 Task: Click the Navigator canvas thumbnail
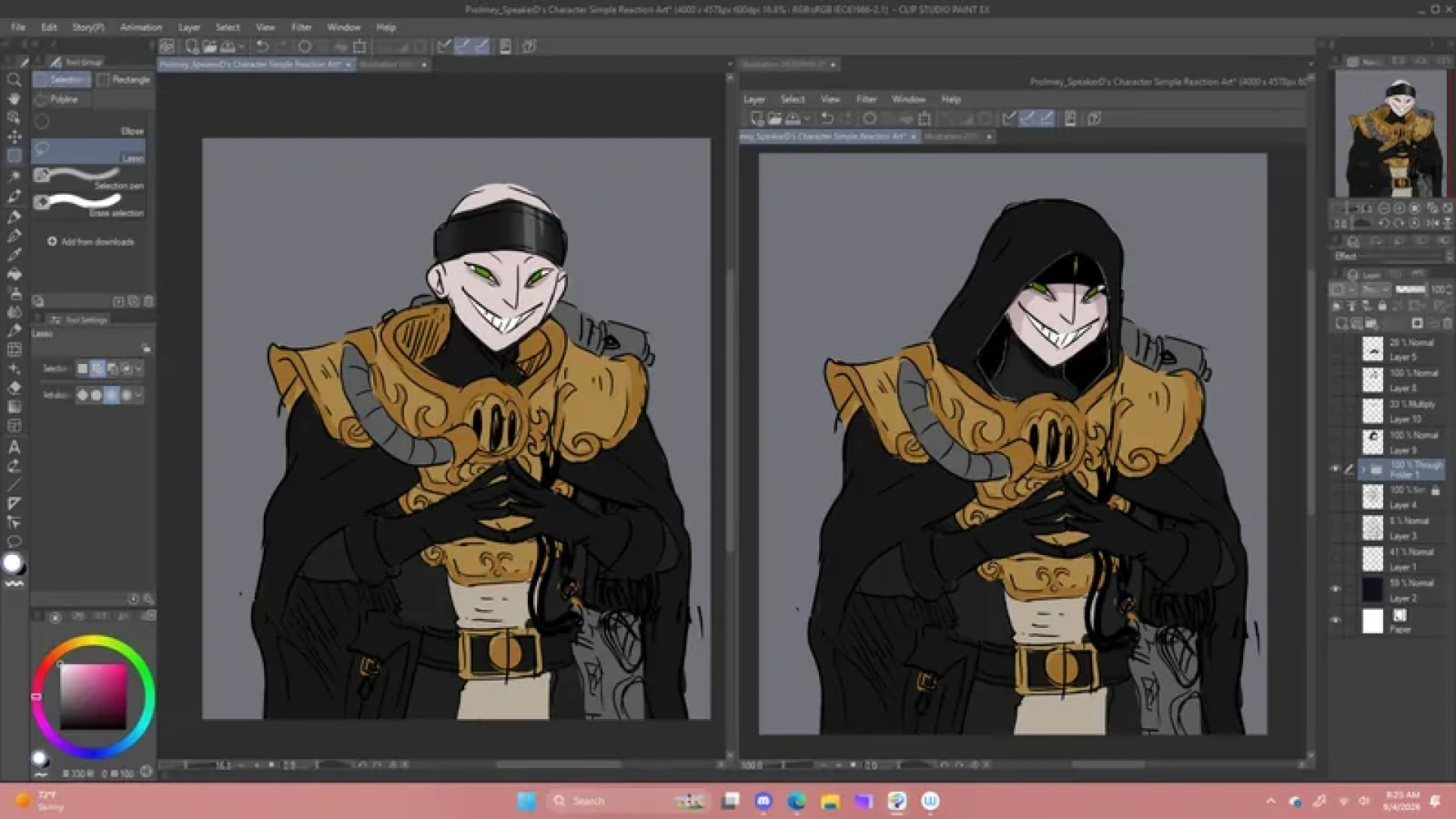tap(1392, 133)
